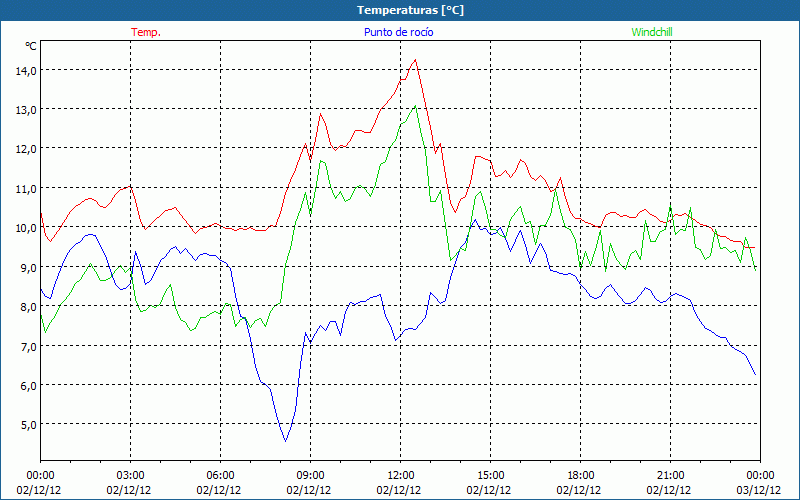
Task: Click the 5,0 value on the y-axis
Action: 26,424
